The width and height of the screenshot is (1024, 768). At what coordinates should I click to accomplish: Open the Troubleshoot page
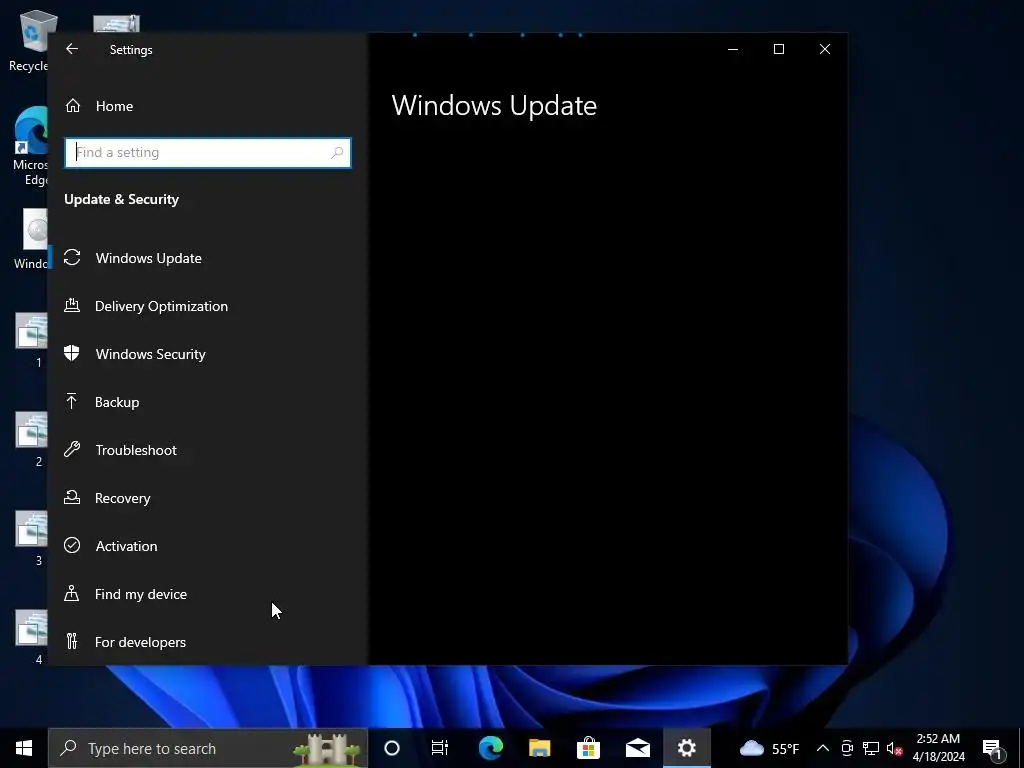[x=208, y=450]
